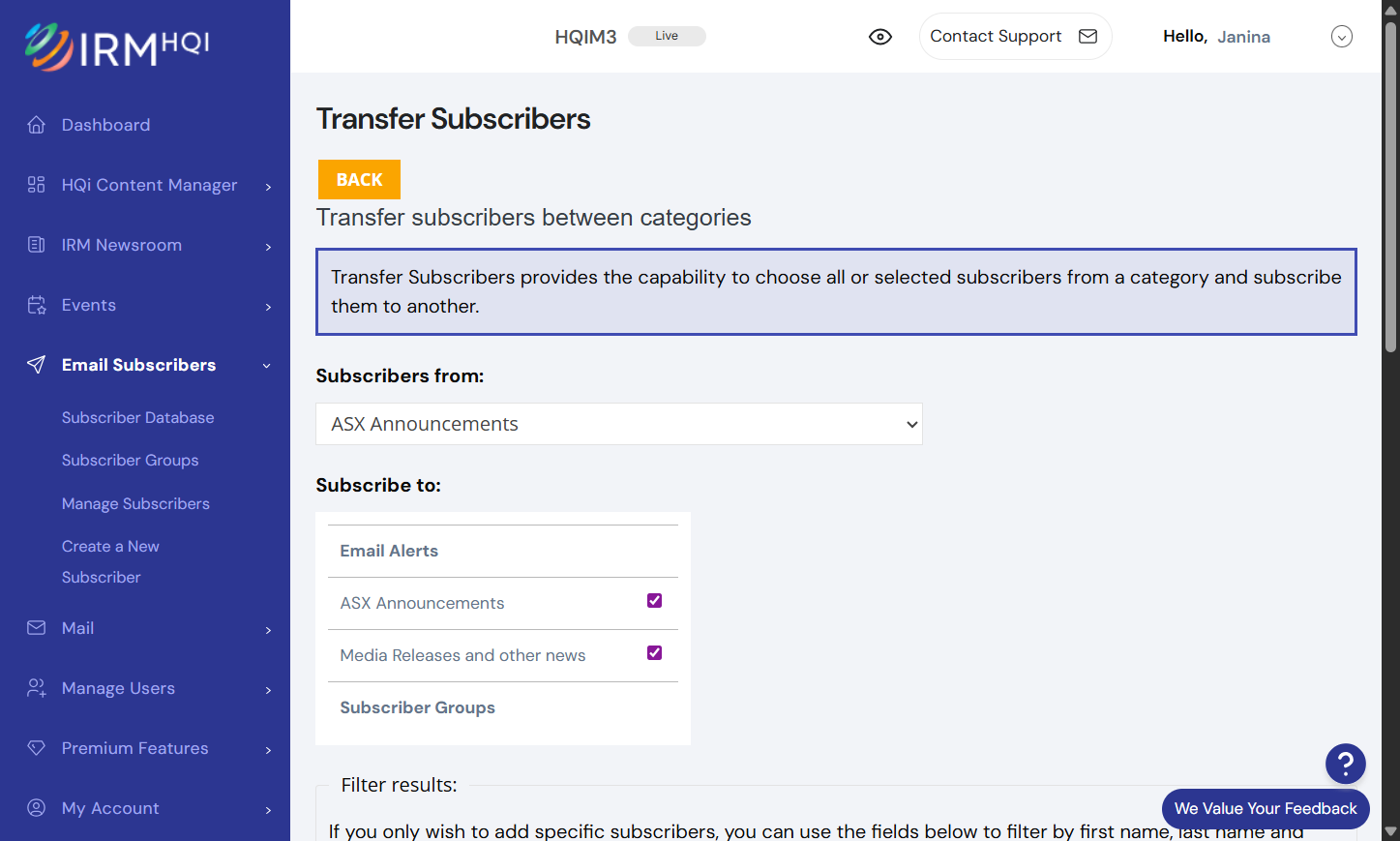Open We Value Your Feedback button

pyautogui.click(x=1266, y=809)
